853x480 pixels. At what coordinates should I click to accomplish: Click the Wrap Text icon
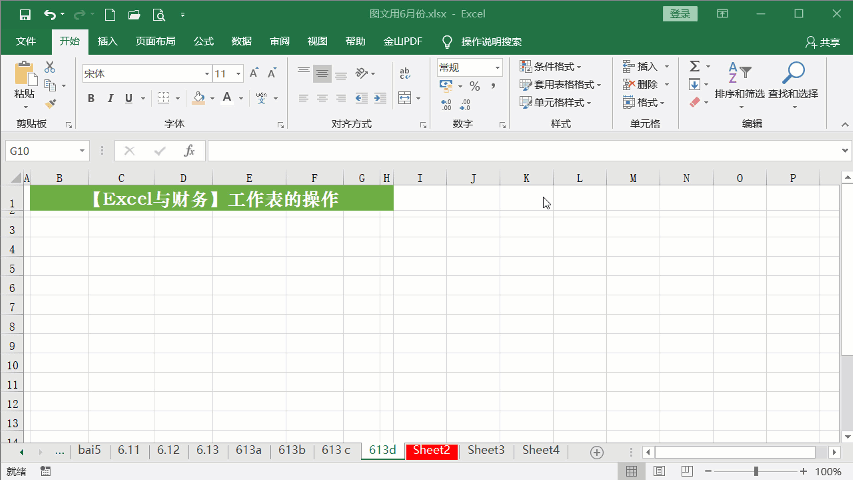click(x=405, y=73)
